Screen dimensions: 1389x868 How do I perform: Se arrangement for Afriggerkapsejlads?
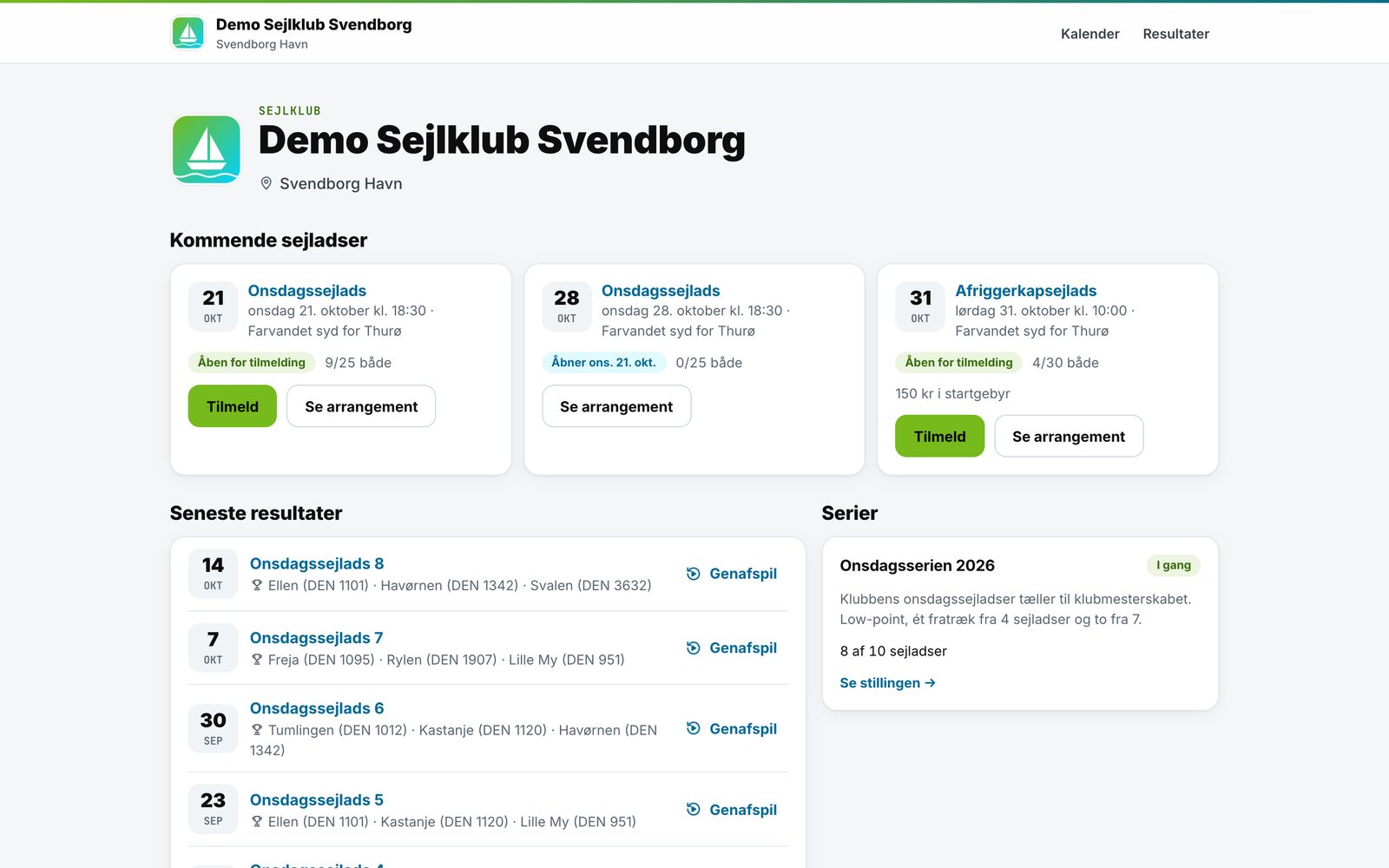pos(1069,436)
